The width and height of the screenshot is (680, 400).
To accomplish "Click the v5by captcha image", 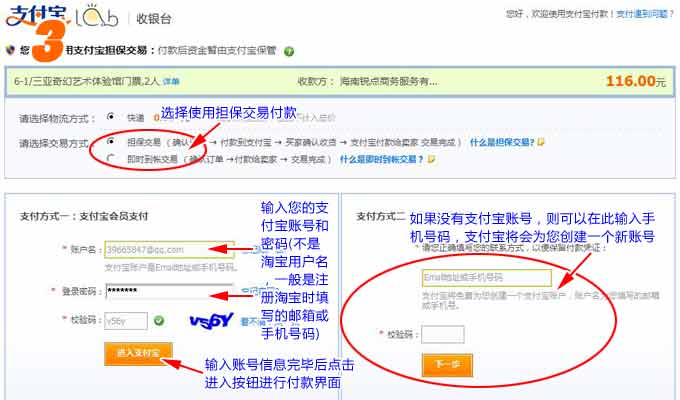I will coord(210,321).
